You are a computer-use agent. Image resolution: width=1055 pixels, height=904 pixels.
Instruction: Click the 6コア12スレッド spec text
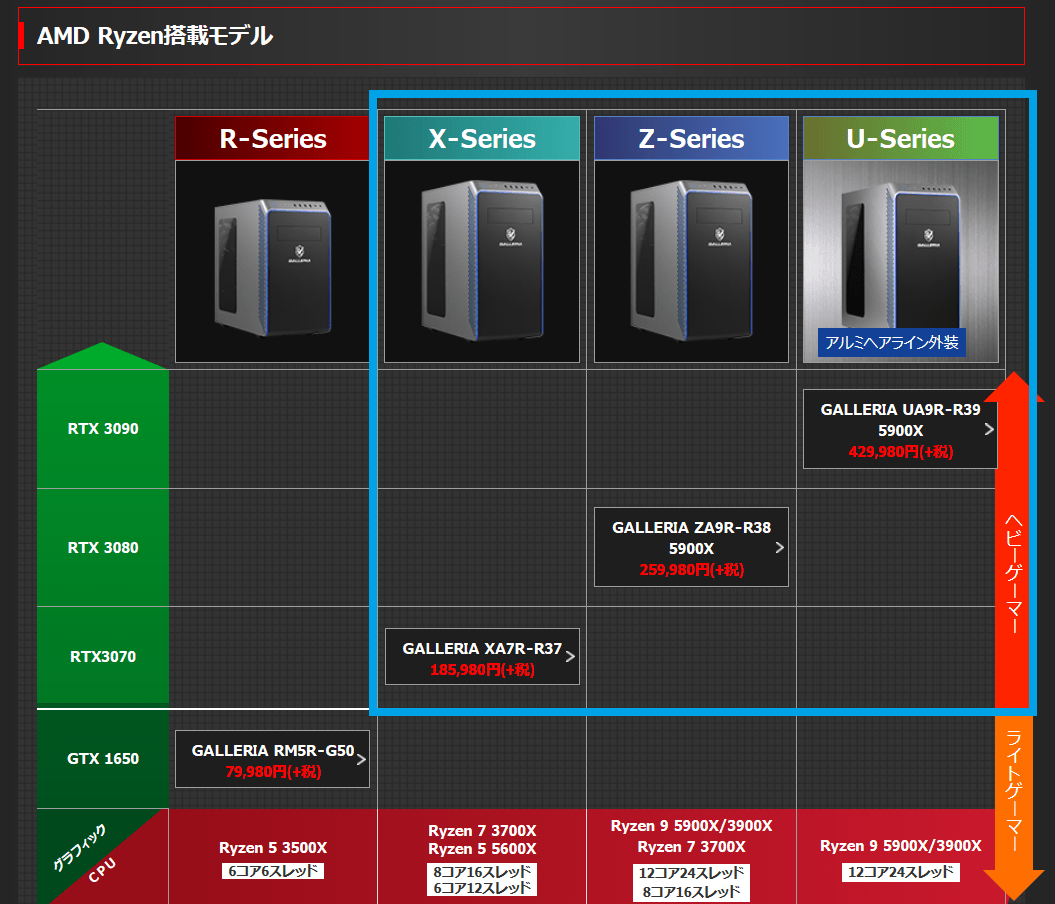click(x=482, y=888)
